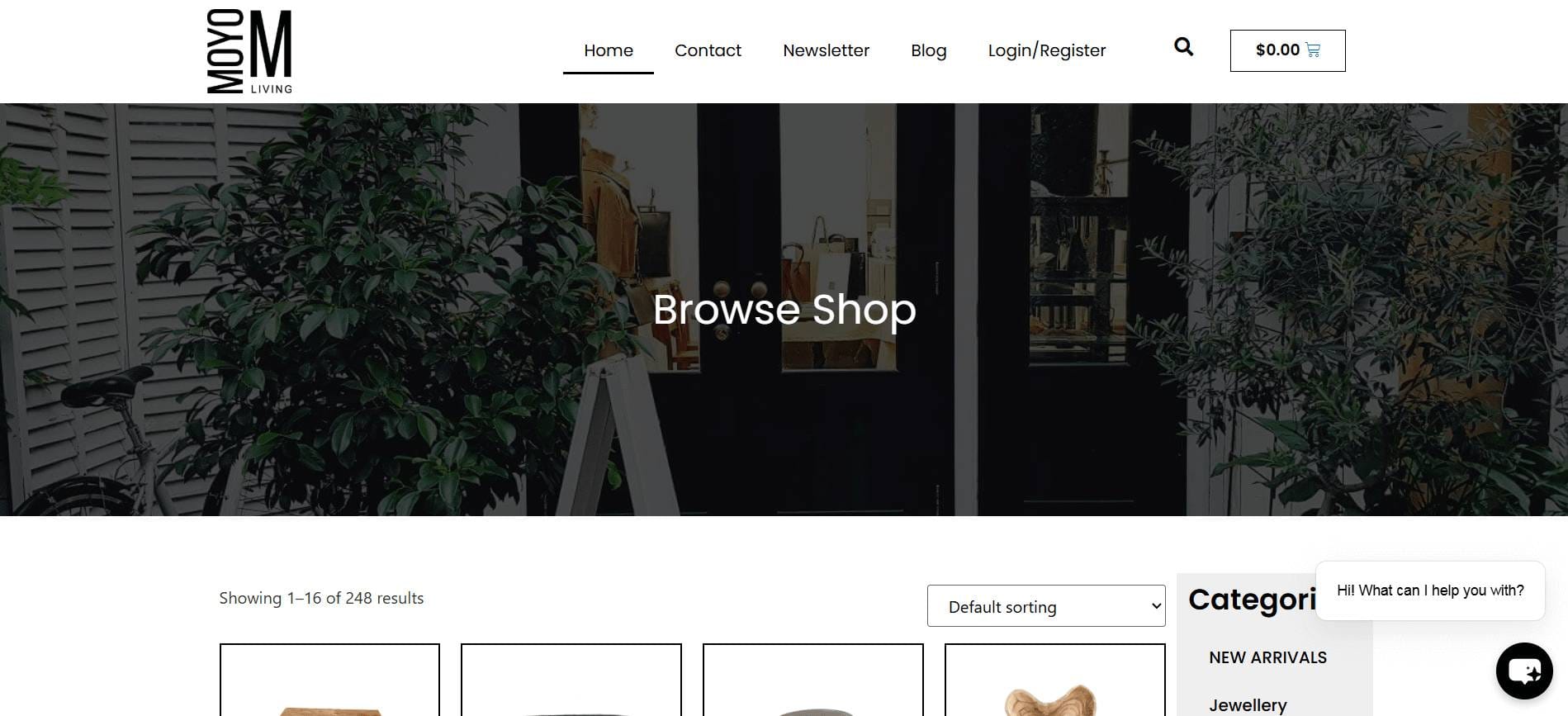Click the chat greeting message bubble
This screenshot has width=1568, height=716.
1430,590
